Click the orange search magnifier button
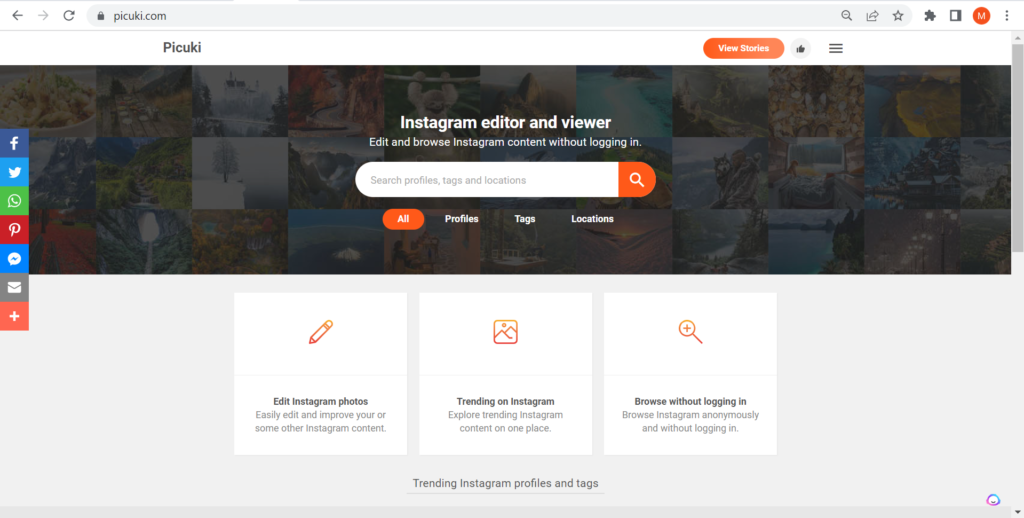 click(637, 180)
